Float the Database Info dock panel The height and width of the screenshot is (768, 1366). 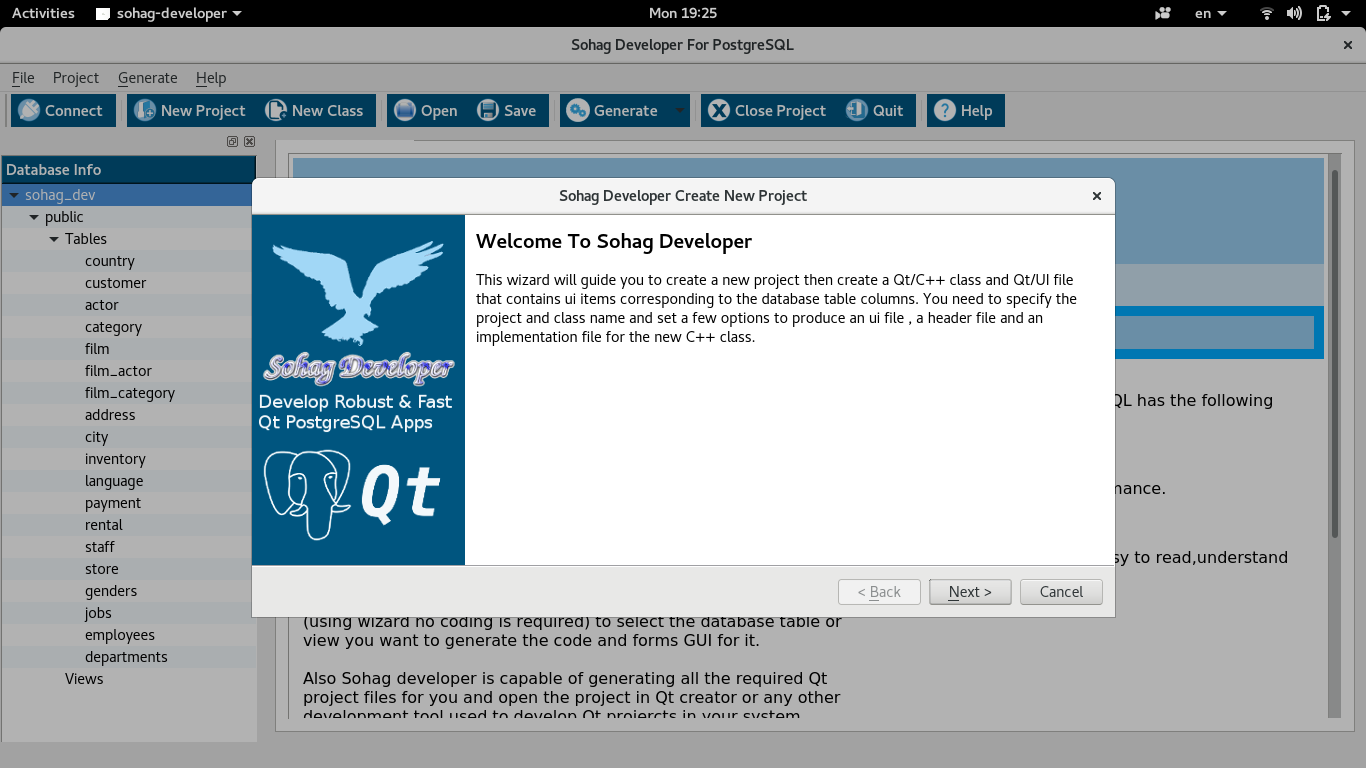(x=232, y=142)
